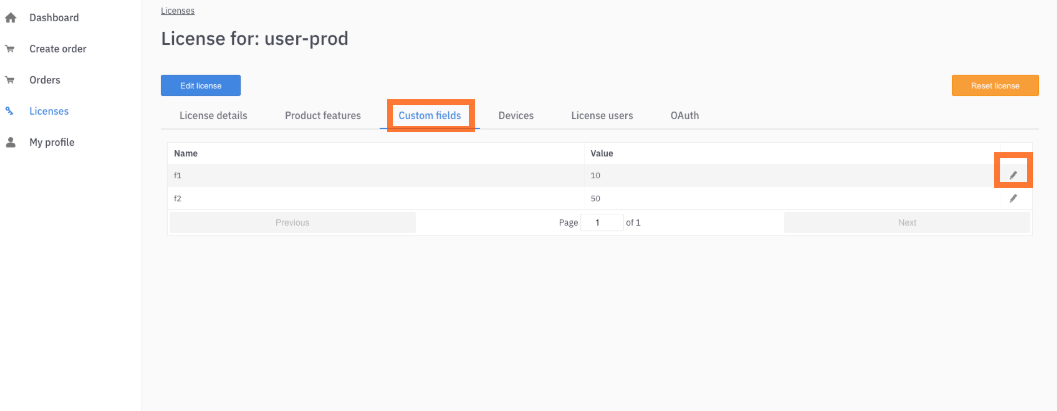Image resolution: width=1057 pixels, height=411 pixels.
Task: Click the Name column header
Action: coord(185,153)
